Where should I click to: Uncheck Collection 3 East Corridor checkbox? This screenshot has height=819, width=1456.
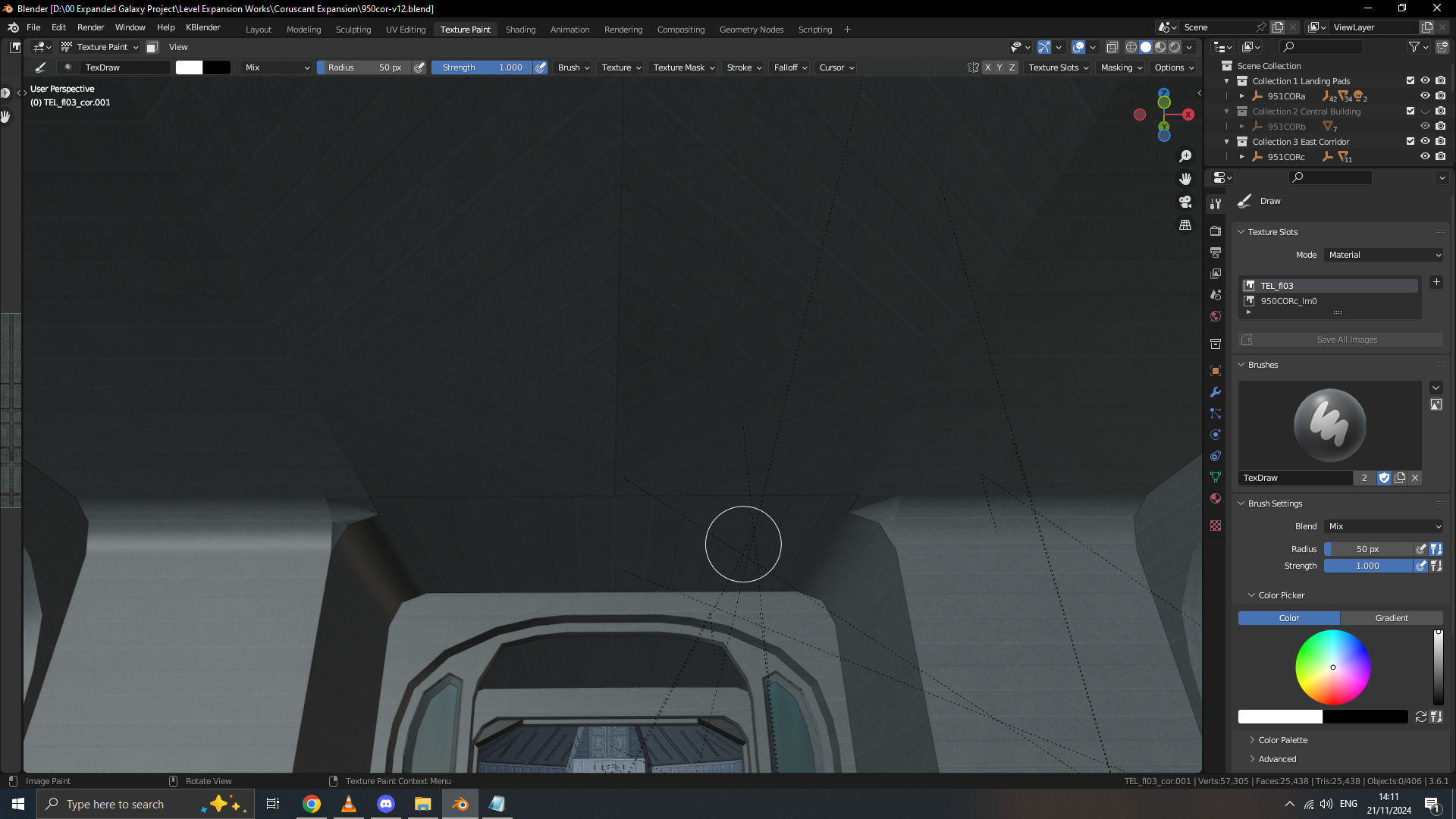1410,141
